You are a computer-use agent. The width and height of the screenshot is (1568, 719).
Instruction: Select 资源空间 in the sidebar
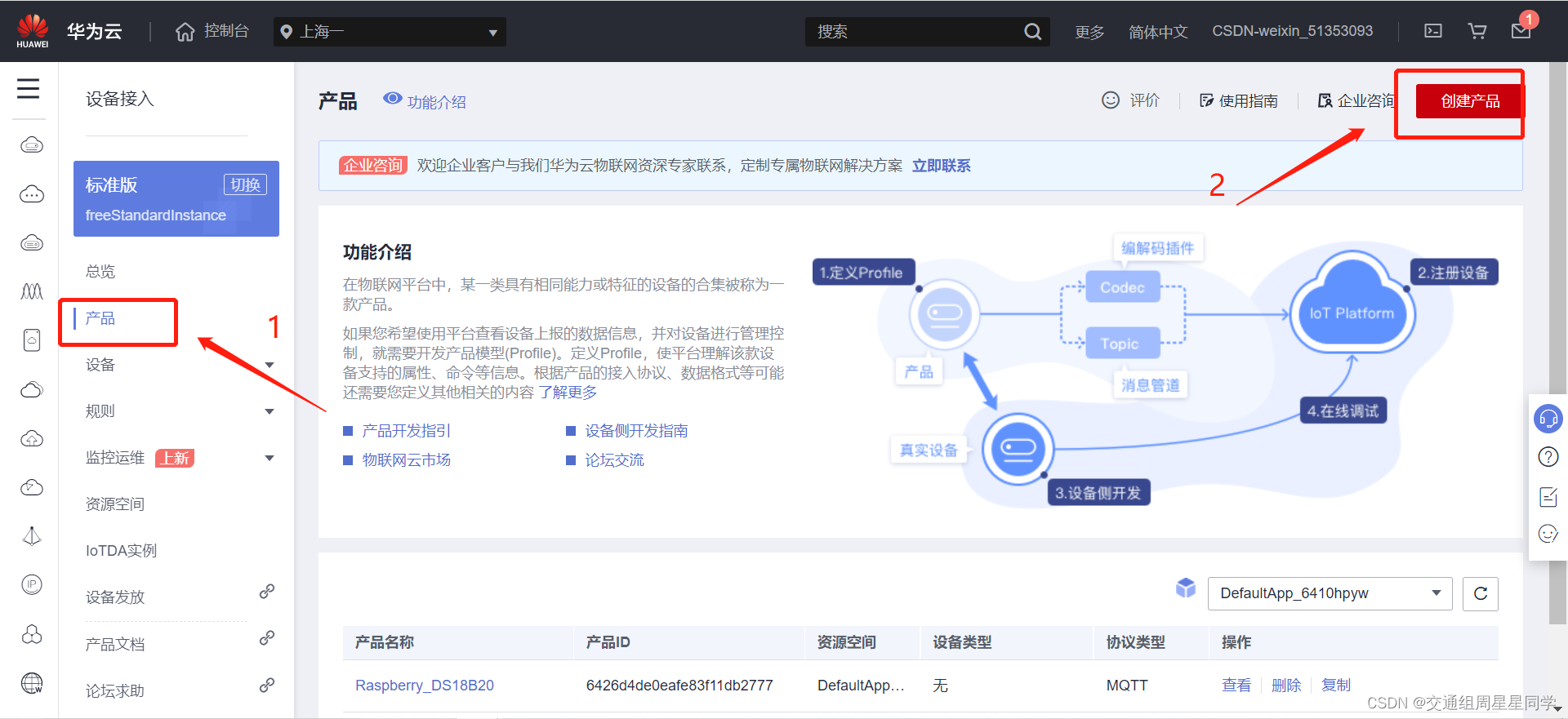(115, 504)
